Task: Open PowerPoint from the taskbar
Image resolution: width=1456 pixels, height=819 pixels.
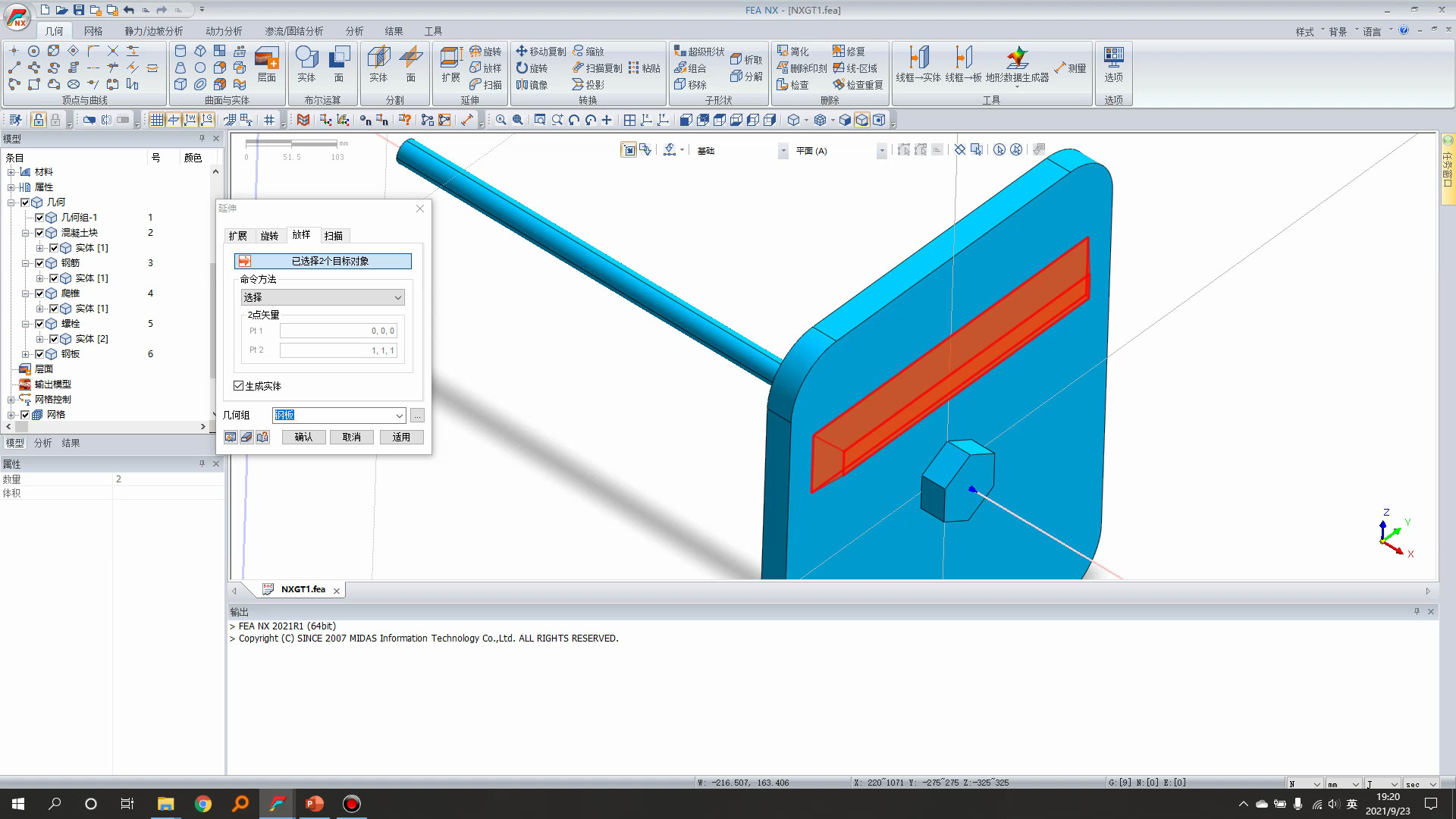Action: coord(313,803)
